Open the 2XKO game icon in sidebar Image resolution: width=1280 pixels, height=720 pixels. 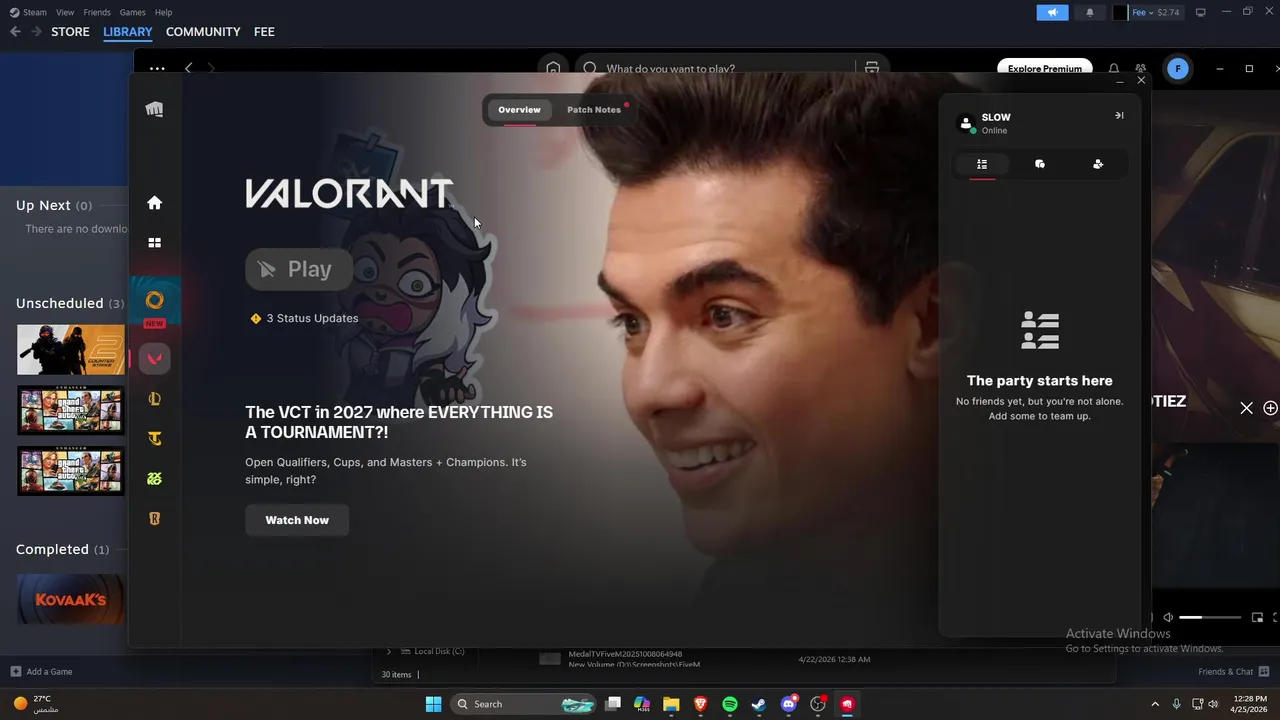pyautogui.click(x=154, y=478)
